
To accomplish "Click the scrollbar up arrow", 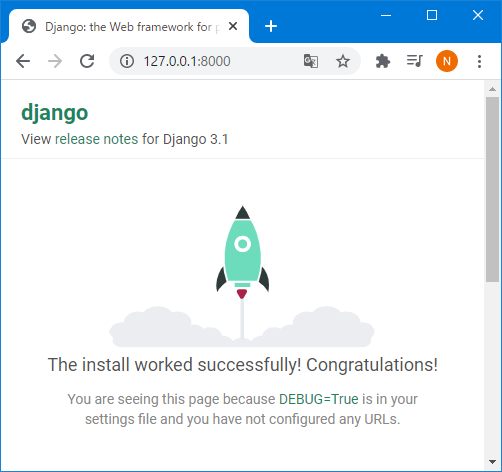I will [492, 89].
